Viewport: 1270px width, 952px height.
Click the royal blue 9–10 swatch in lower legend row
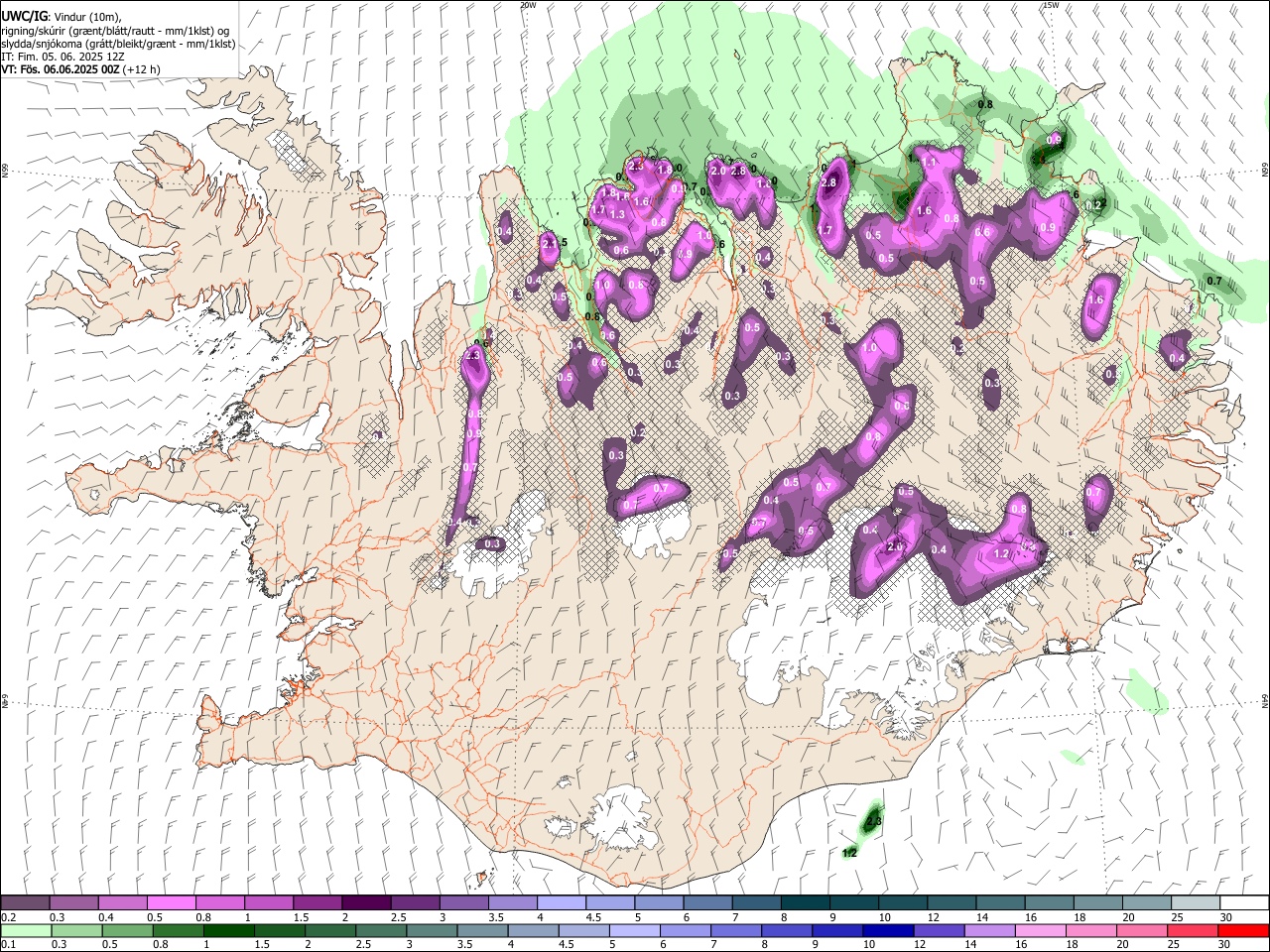(x=835, y=930)
